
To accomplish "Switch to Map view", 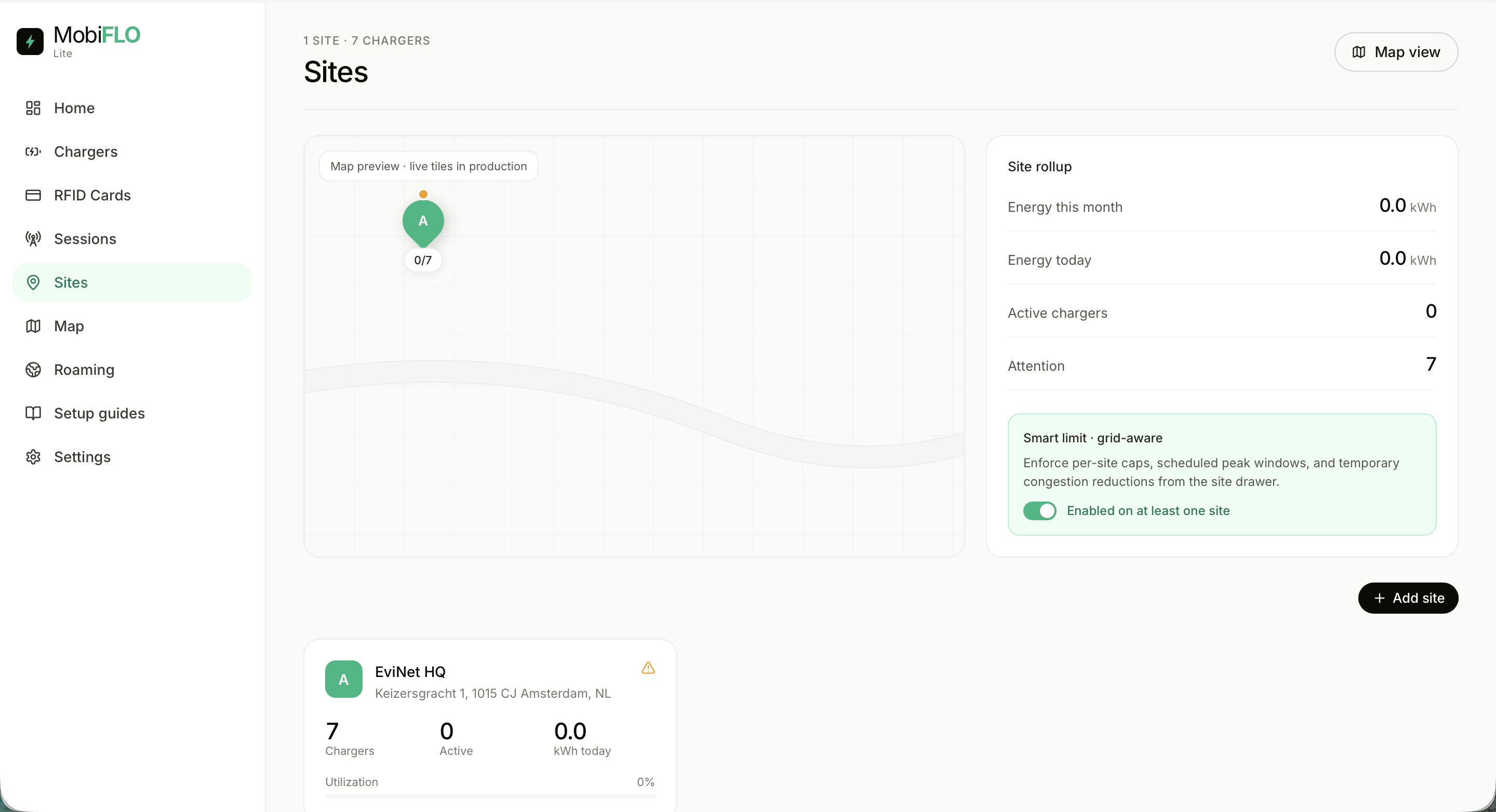I will pyautogui.click(x=1396, y=52).
